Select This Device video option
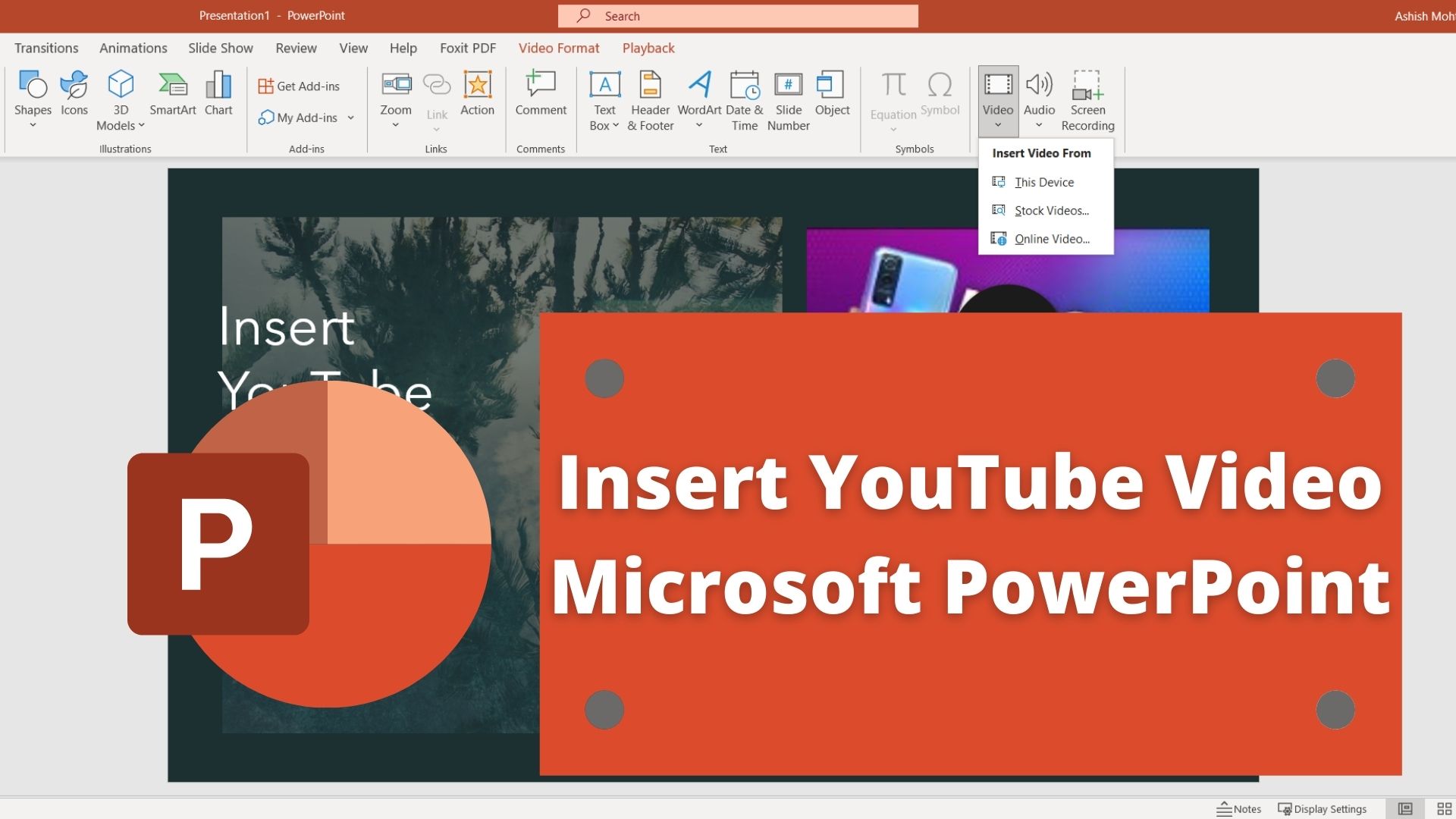 click(1043, 181)
